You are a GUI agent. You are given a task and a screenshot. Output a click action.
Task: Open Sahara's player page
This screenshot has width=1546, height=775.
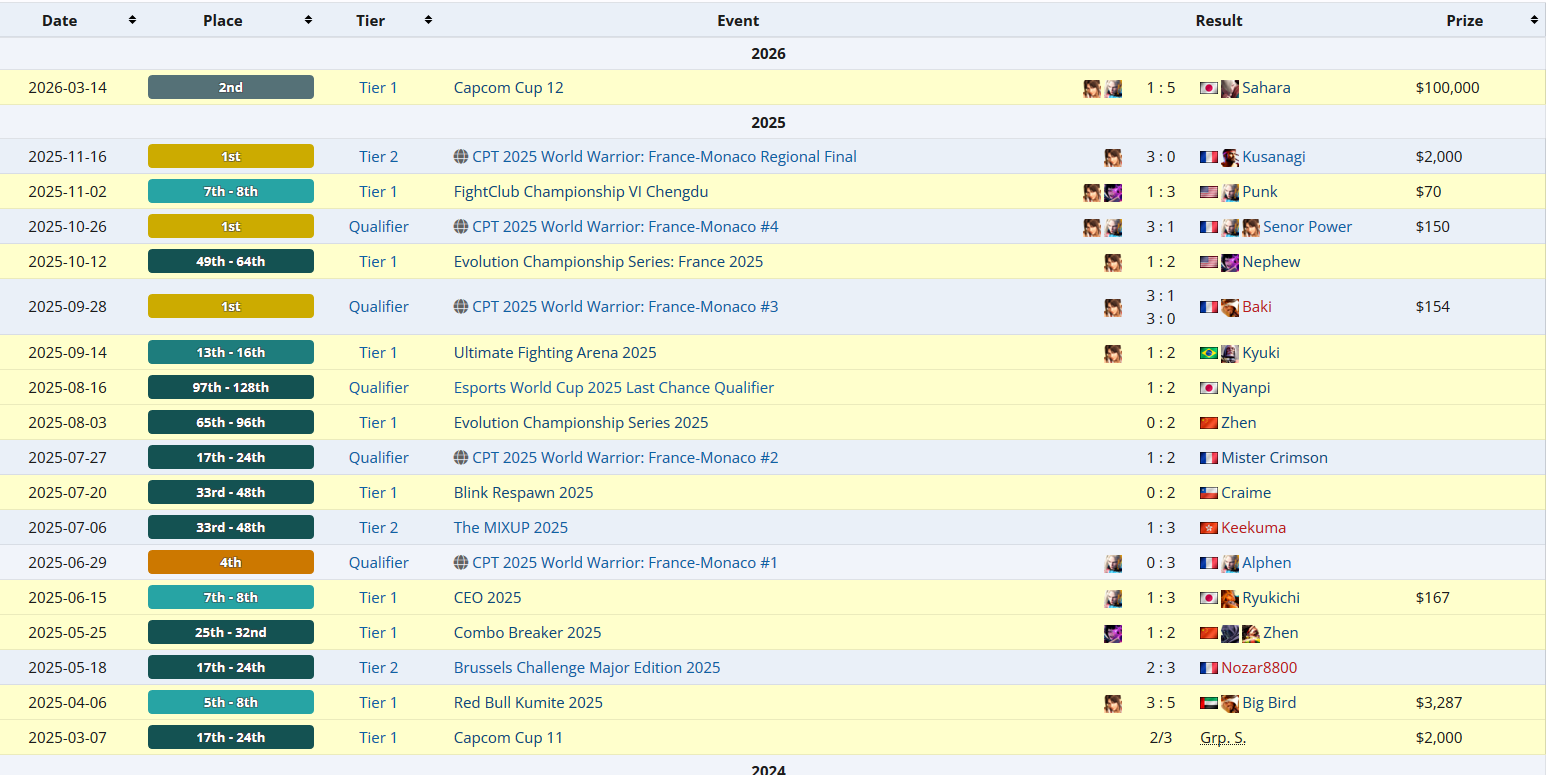tap(1266, 88)
